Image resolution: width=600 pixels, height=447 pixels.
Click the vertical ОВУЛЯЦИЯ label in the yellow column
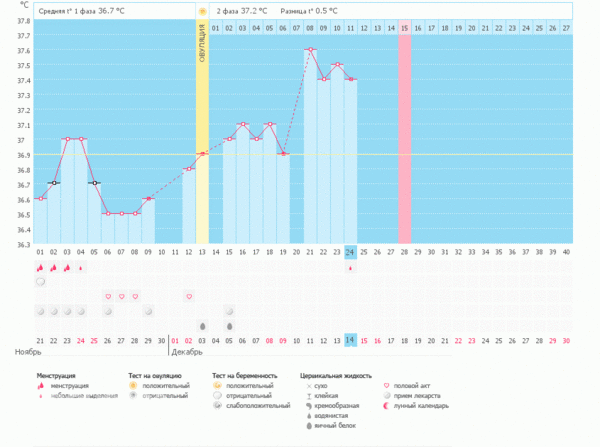tap(203, 45)
